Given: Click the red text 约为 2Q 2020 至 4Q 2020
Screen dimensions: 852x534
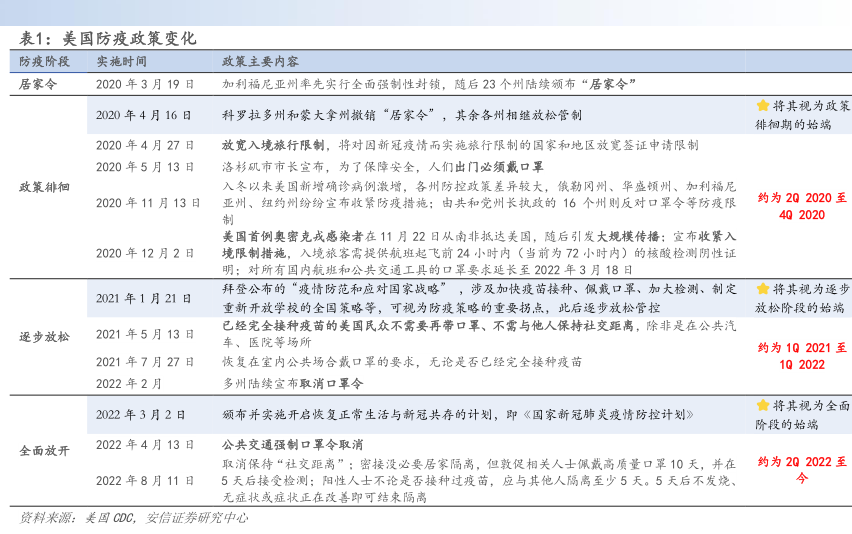Looking at the screenshot, I should click(802, 206).
